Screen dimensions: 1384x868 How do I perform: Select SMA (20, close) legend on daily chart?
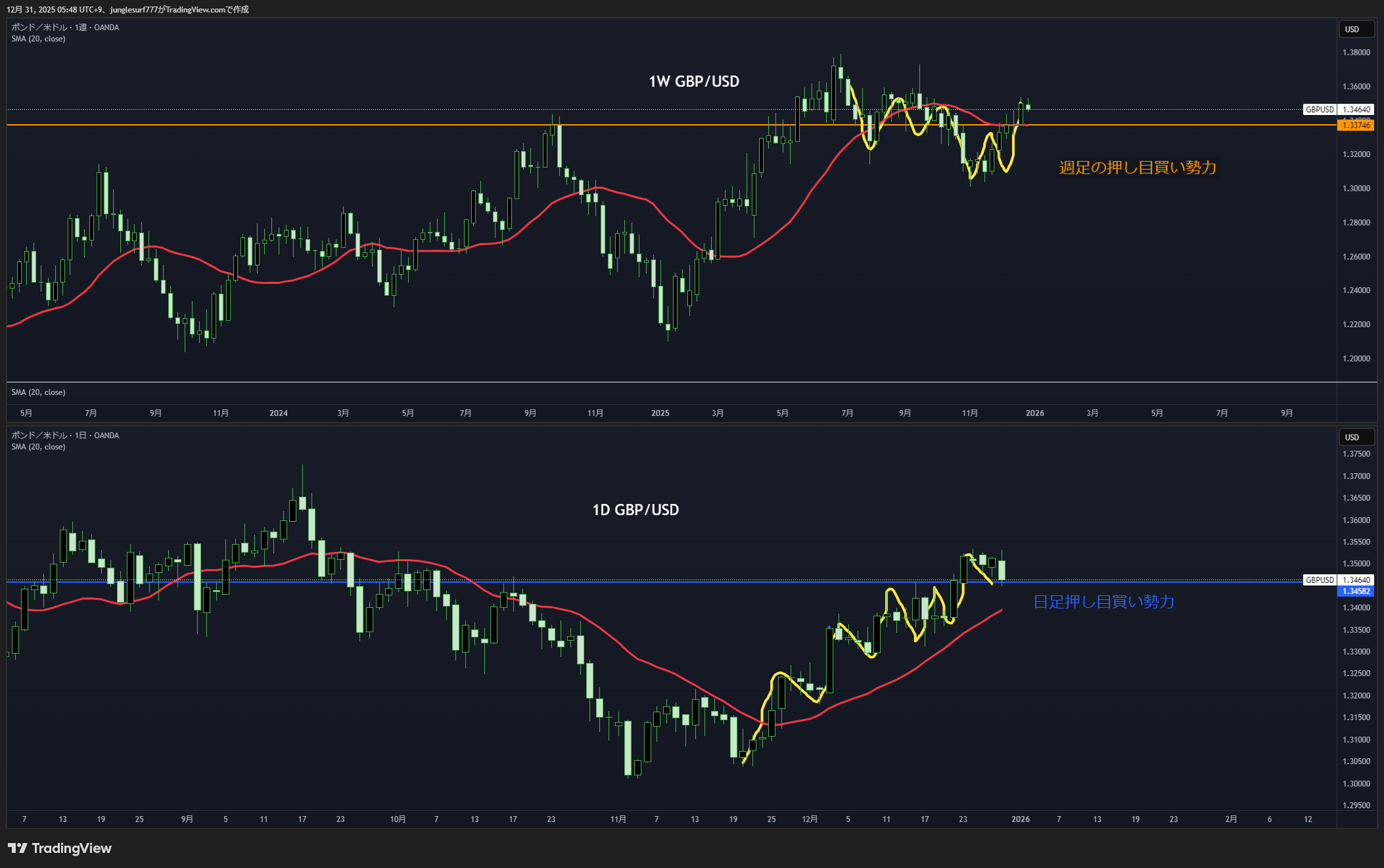click(x=38, y=447)
